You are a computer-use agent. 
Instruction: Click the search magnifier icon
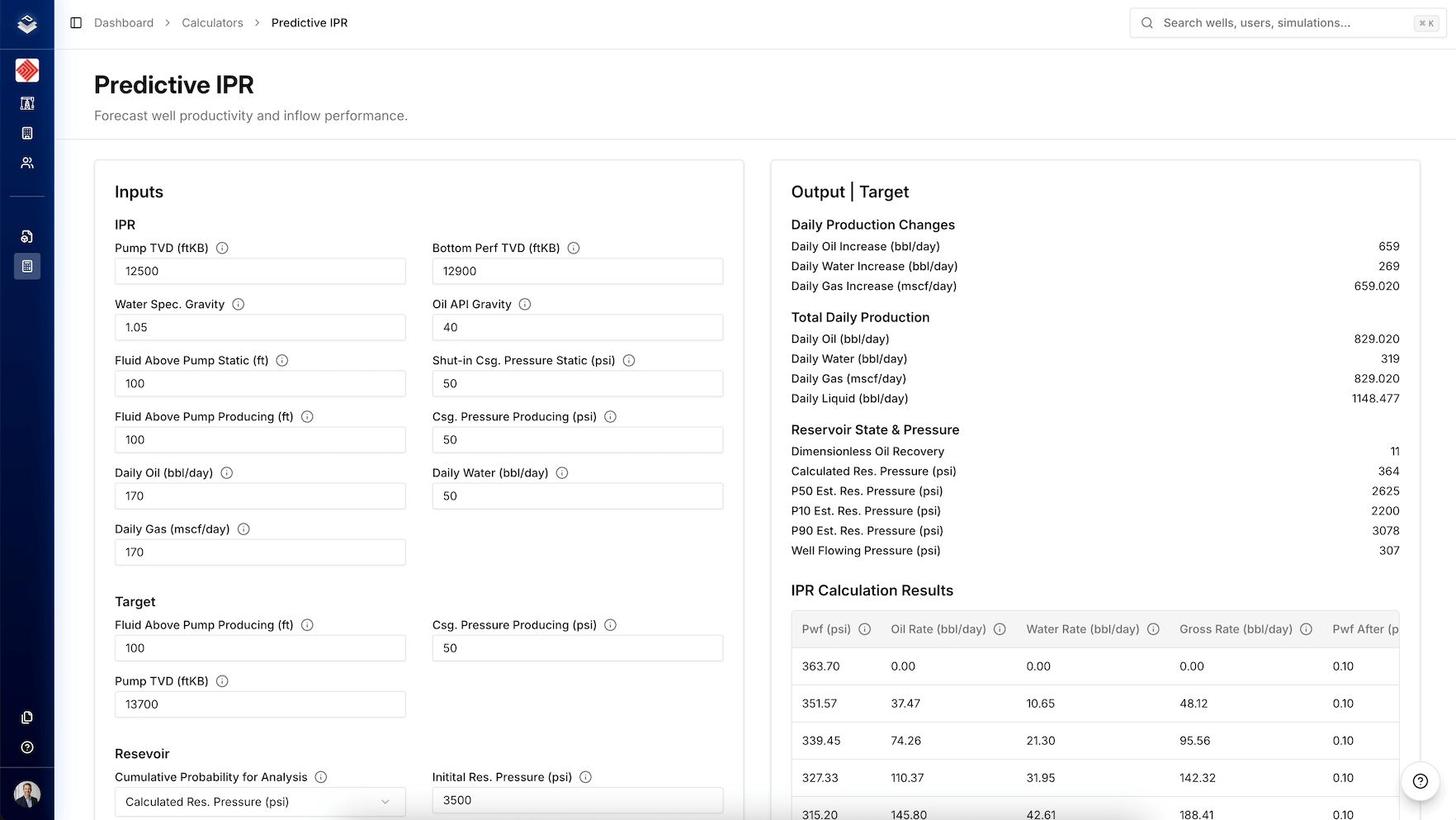point(1146,22)
